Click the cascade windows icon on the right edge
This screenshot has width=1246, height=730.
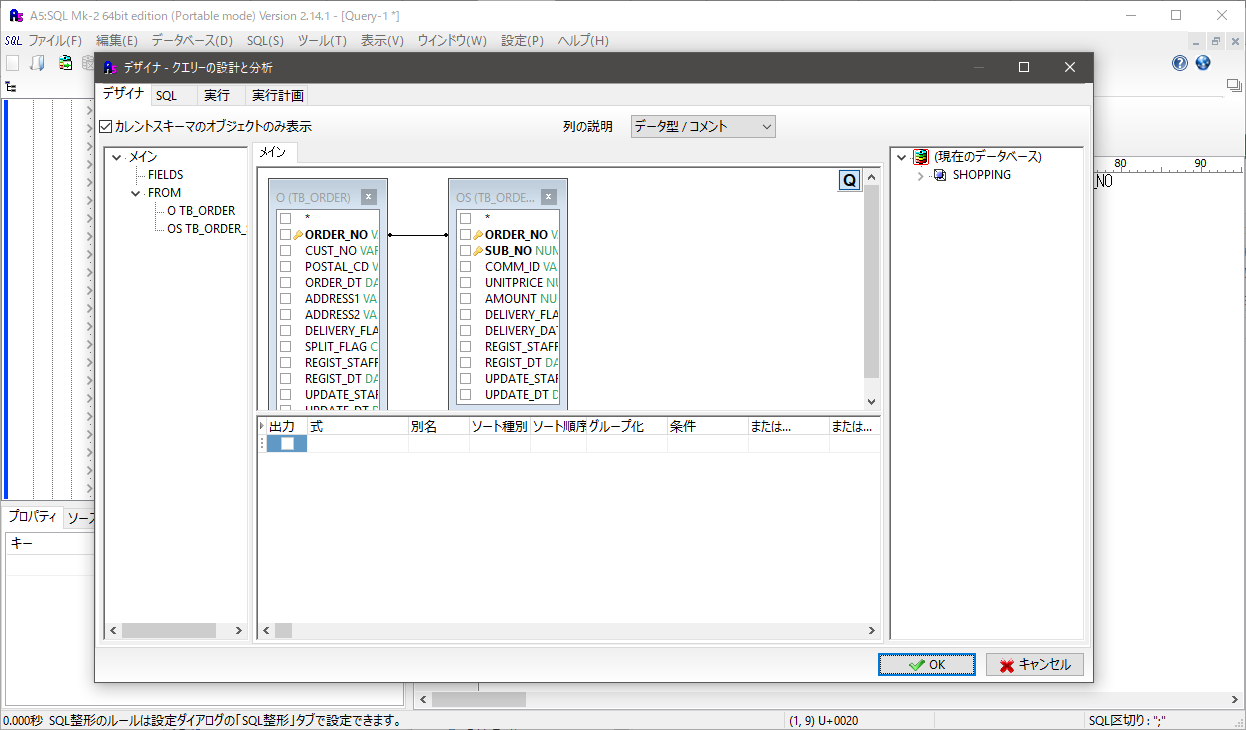[1233, 84]
